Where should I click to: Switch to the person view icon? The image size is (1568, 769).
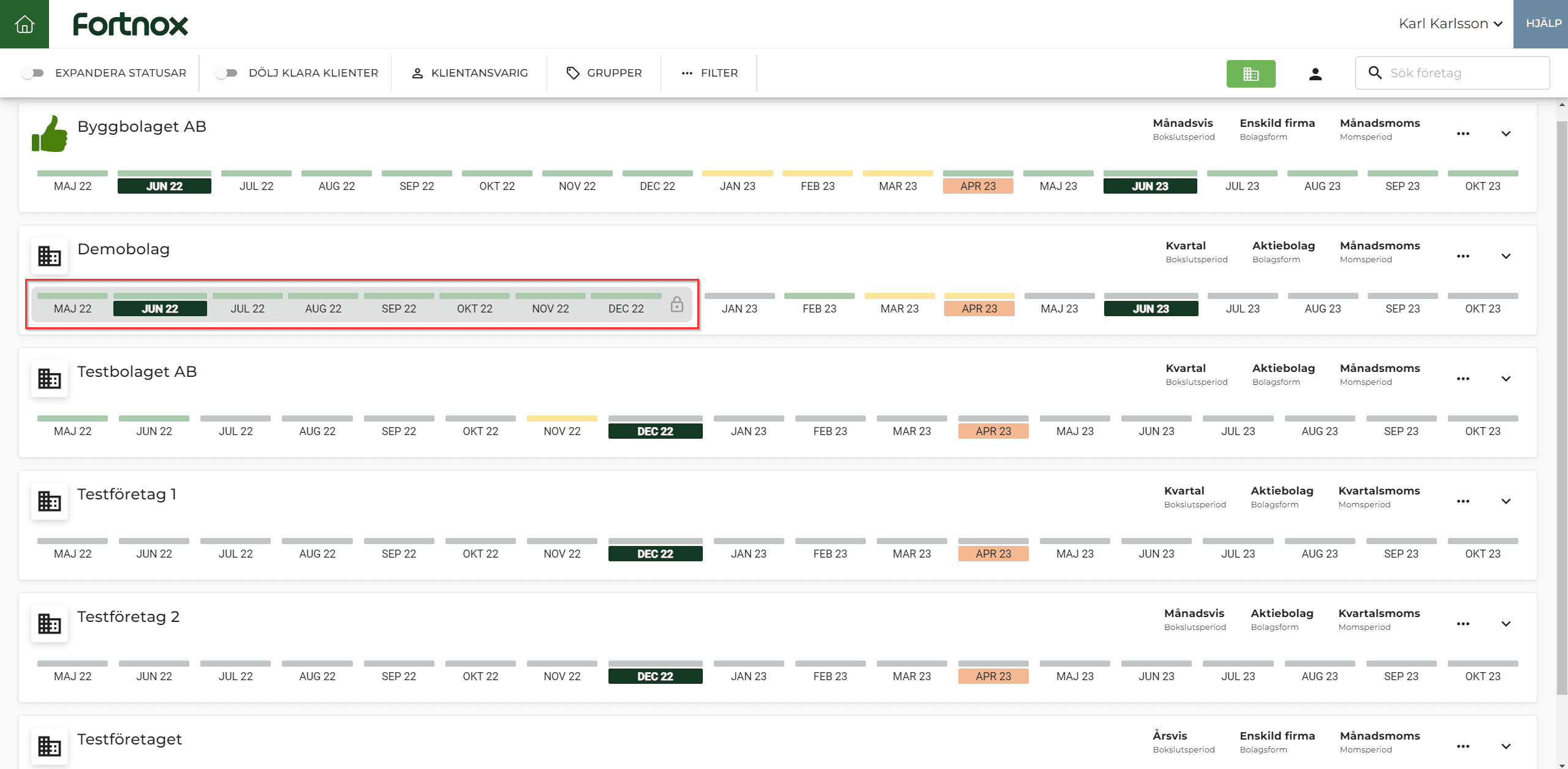[x=1315, y=74]
